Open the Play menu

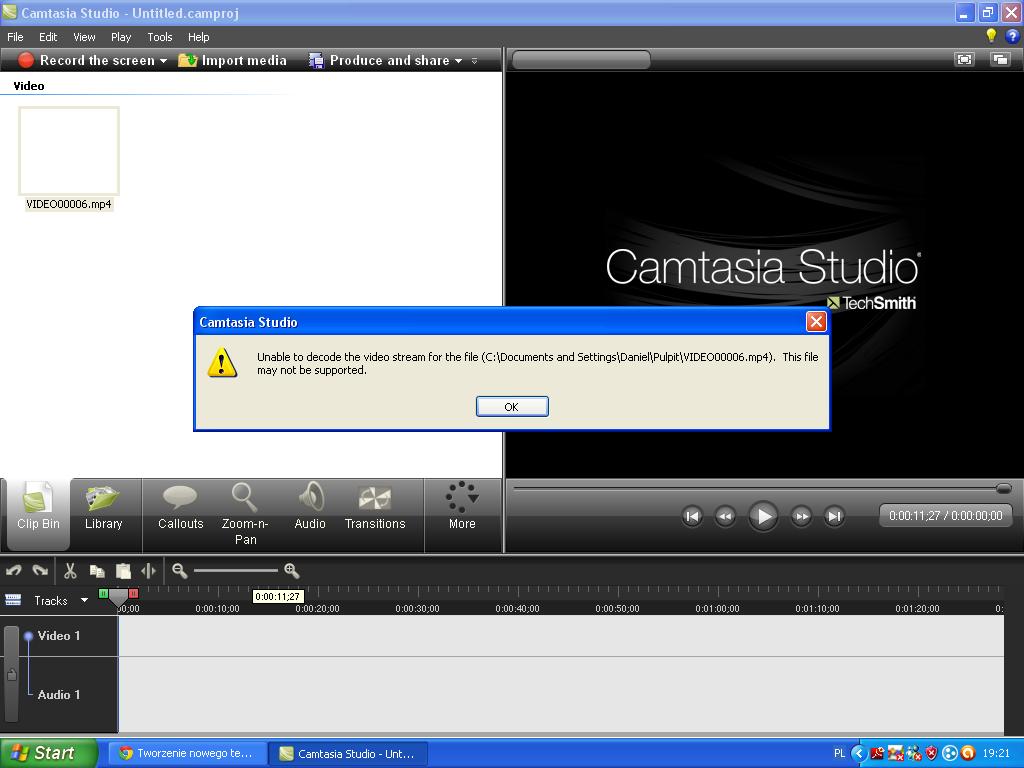coord(121,37)
